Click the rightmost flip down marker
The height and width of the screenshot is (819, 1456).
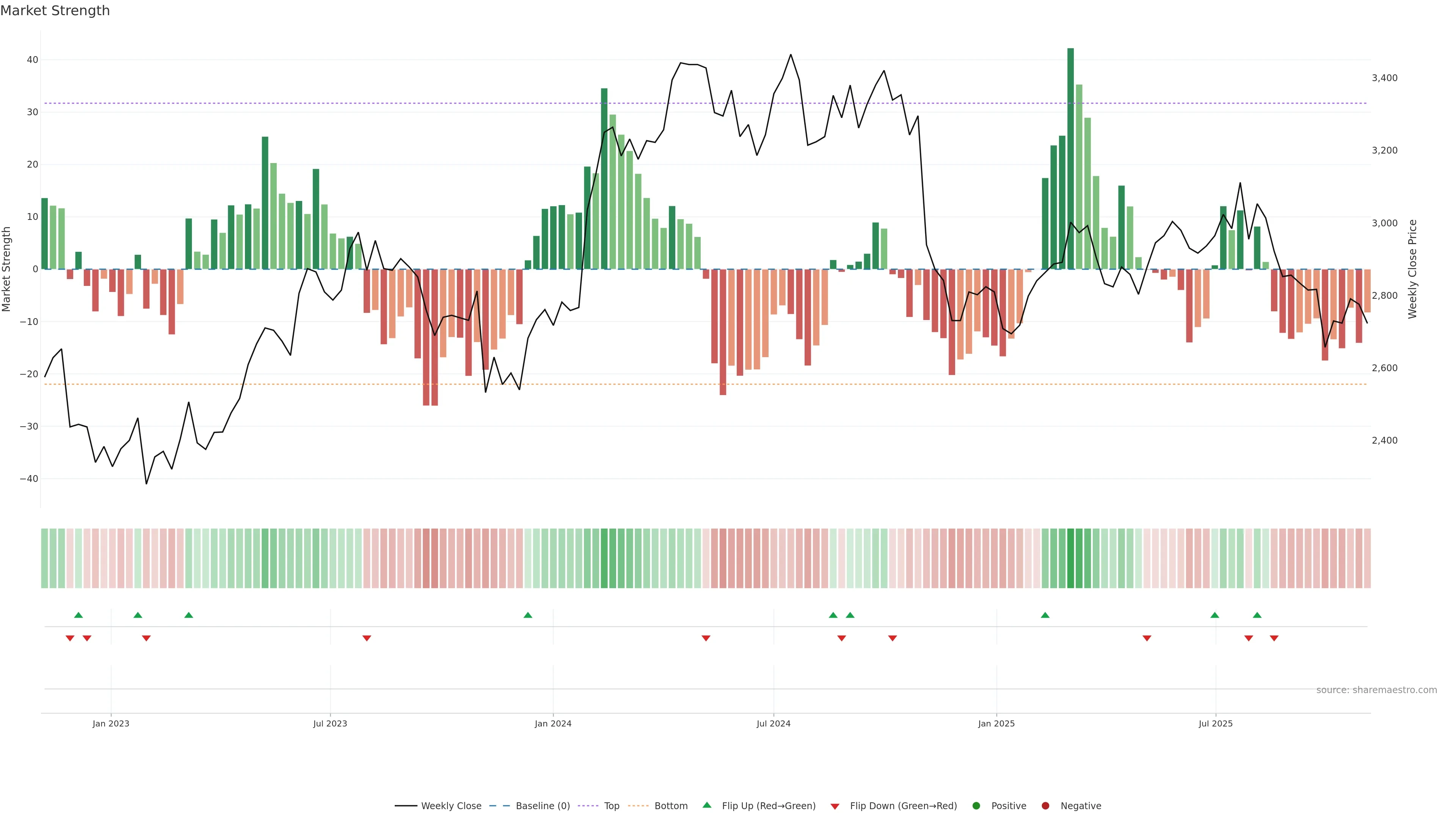(x=1274, y=638)
